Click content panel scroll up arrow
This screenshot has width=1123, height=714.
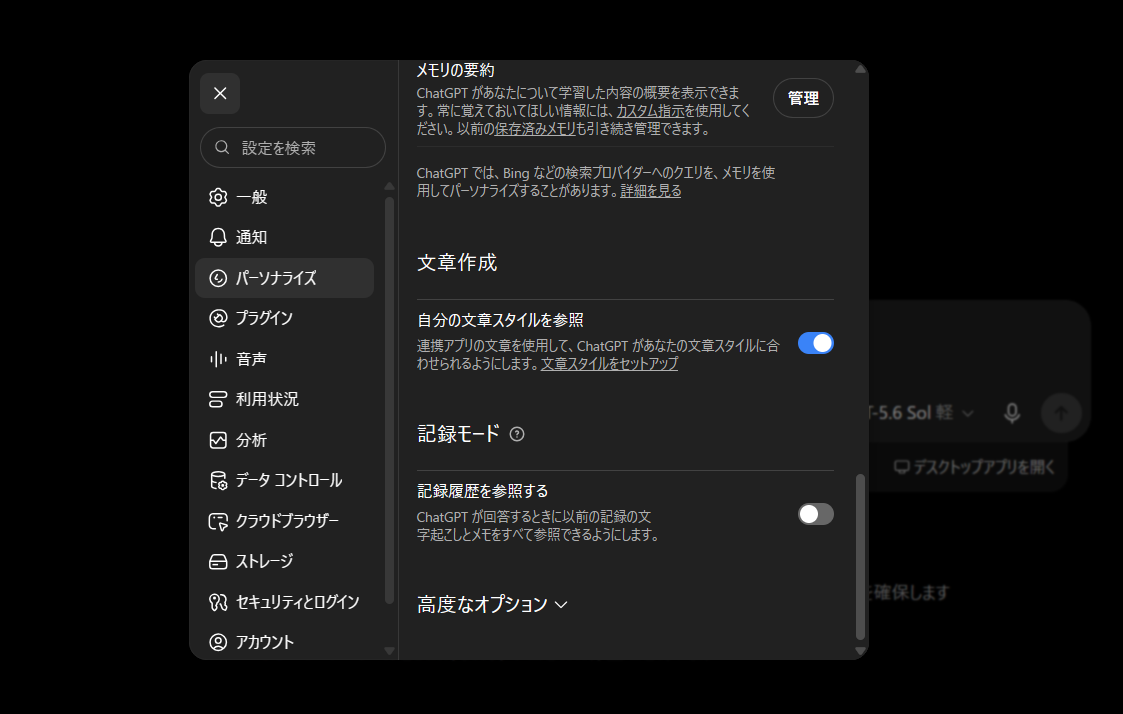pos(861,69)
